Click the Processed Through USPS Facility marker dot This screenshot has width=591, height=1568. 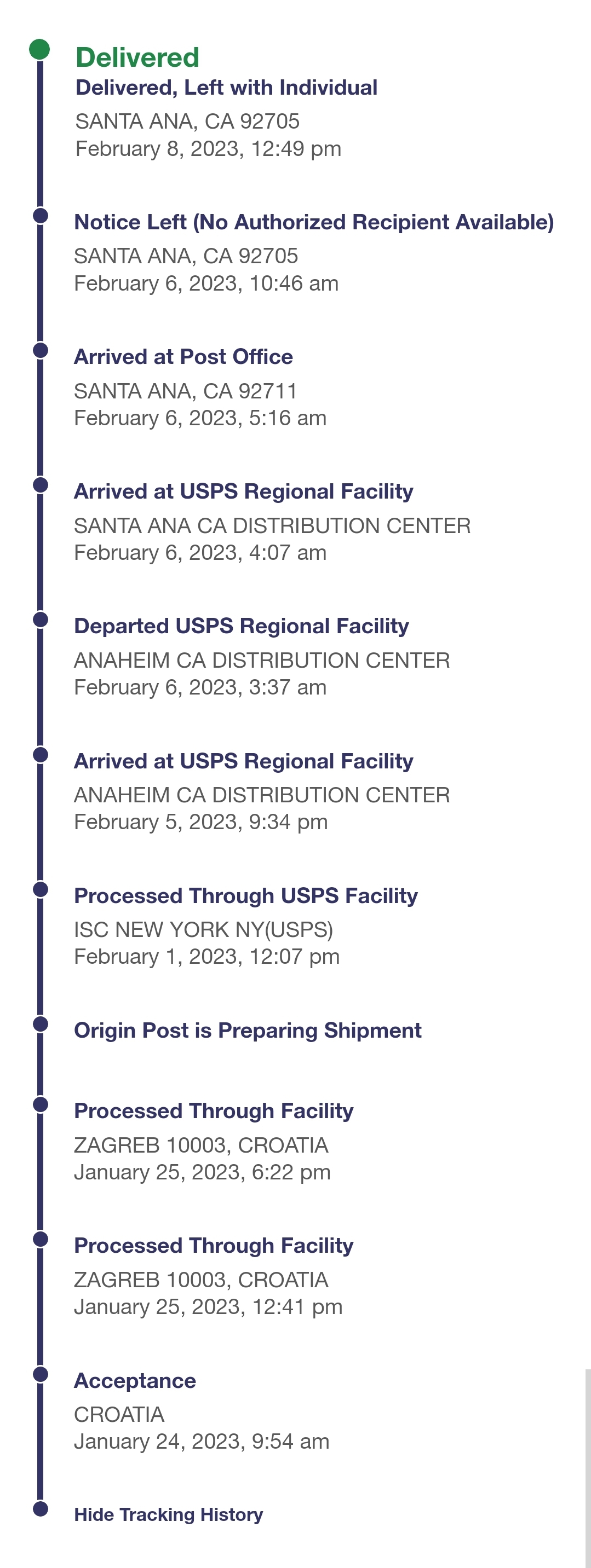(40, 889)
